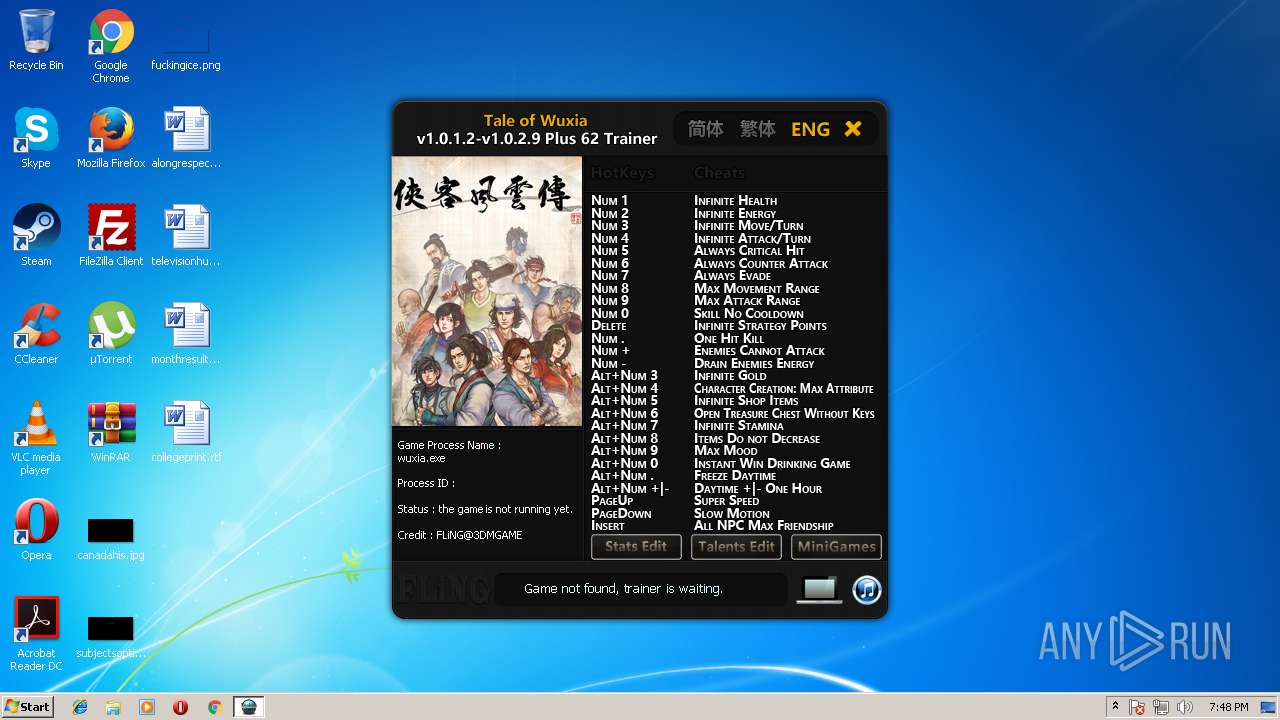
Task: Click the Delete hotkey label
Action: tap(609, 326)
